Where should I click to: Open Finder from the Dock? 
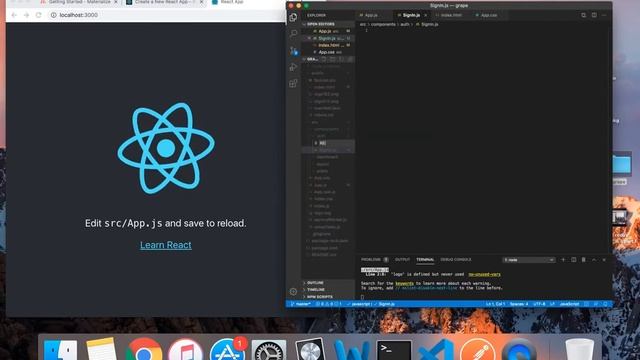point(60,351)
